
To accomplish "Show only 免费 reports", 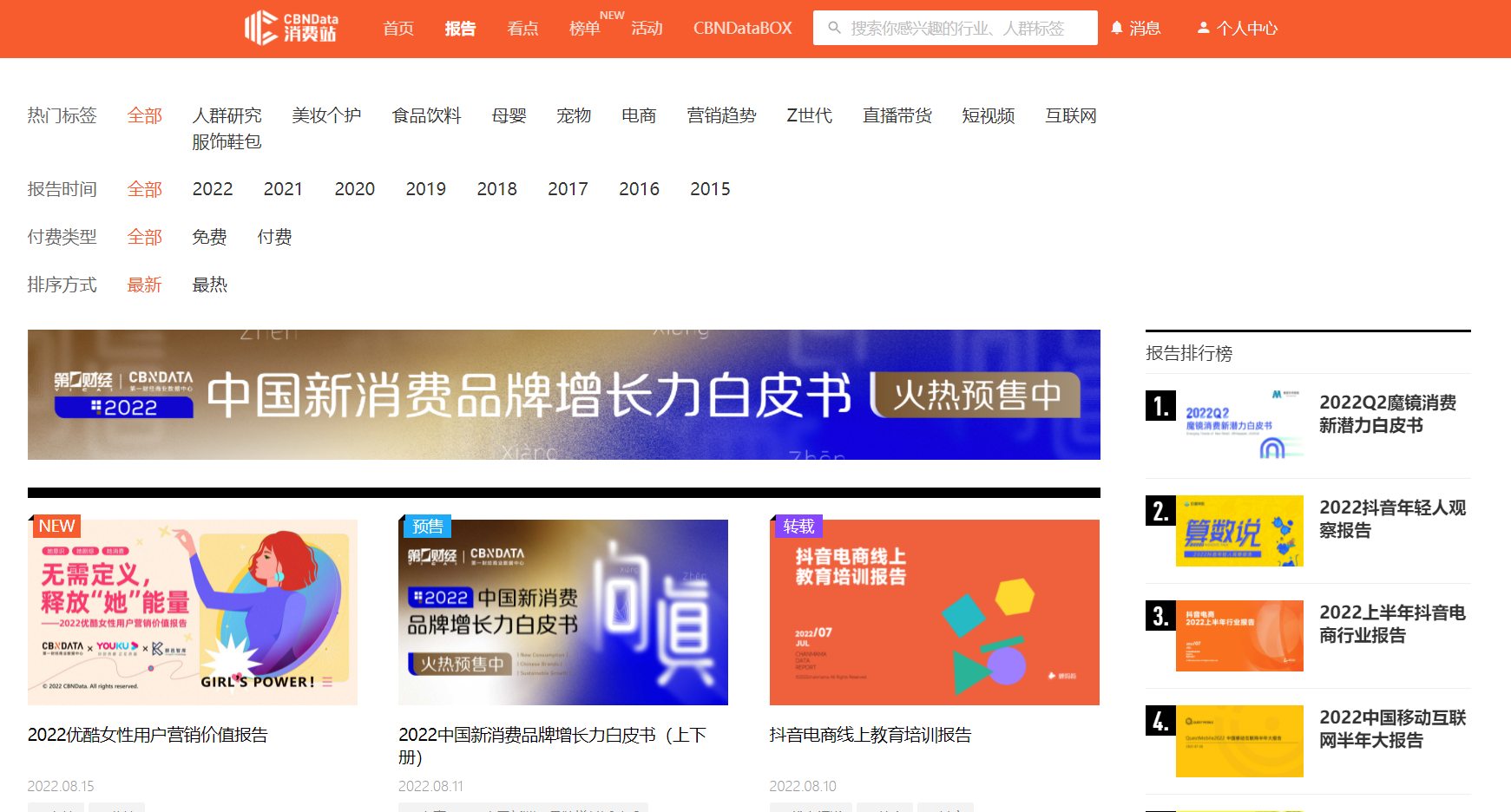I will 210,237.
